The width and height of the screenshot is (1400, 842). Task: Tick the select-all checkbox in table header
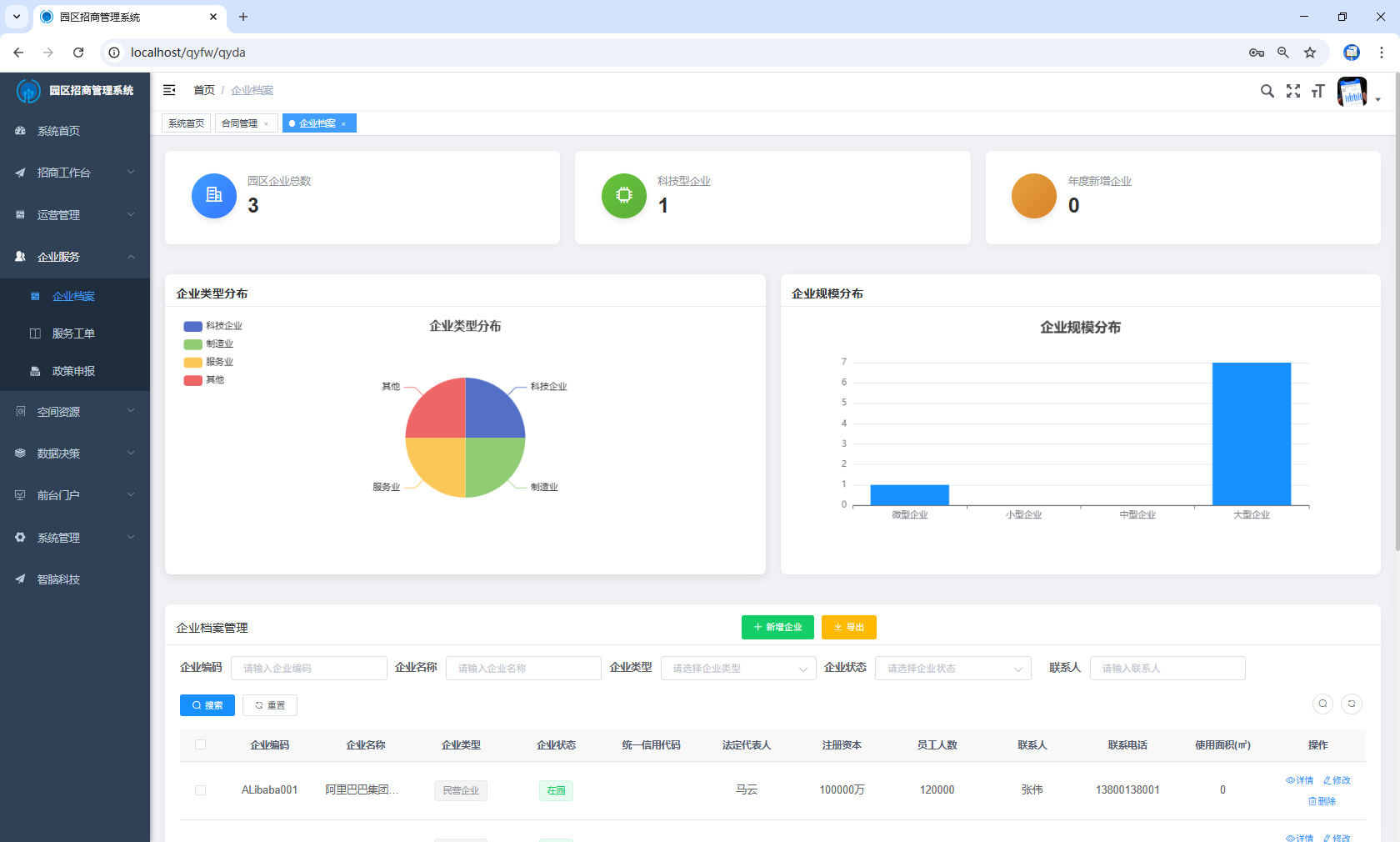[200, 744]
